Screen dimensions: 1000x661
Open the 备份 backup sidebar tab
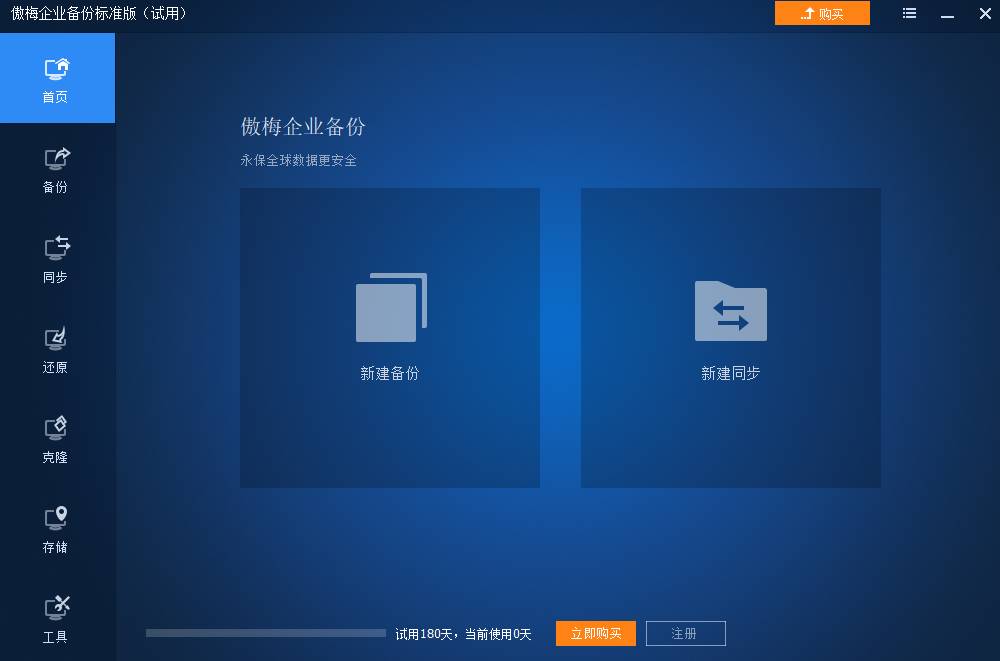(x=57, y=170)
